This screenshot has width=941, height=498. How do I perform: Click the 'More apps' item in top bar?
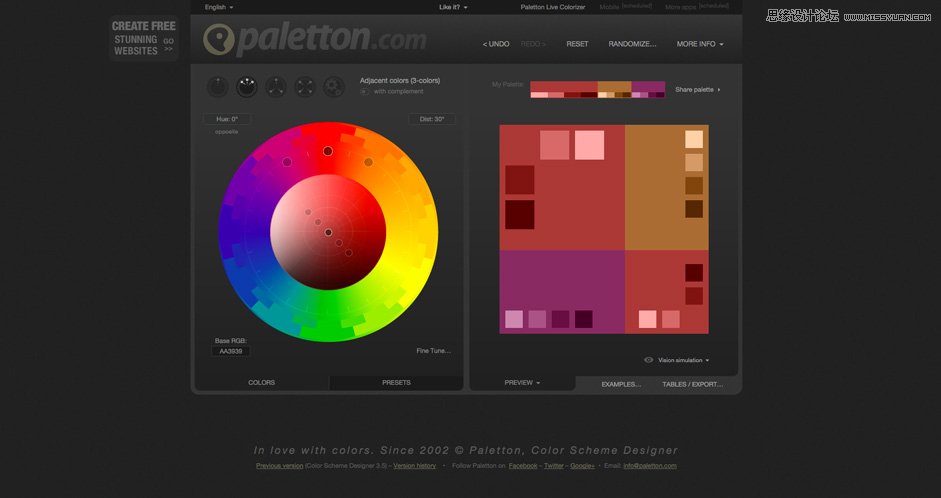697,7
